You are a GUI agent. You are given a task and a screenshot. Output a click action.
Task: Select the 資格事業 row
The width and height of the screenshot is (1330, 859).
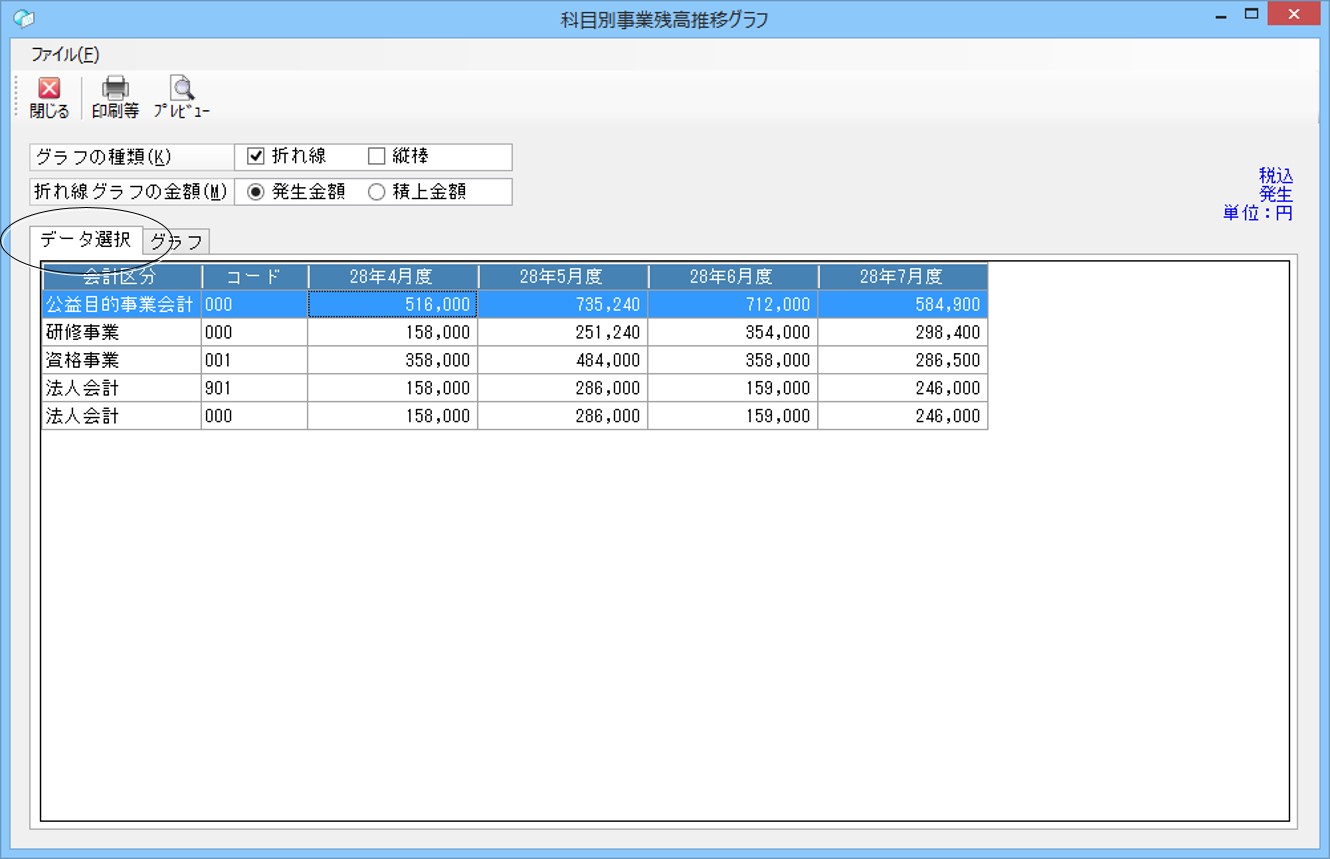(x=514, y=360)
